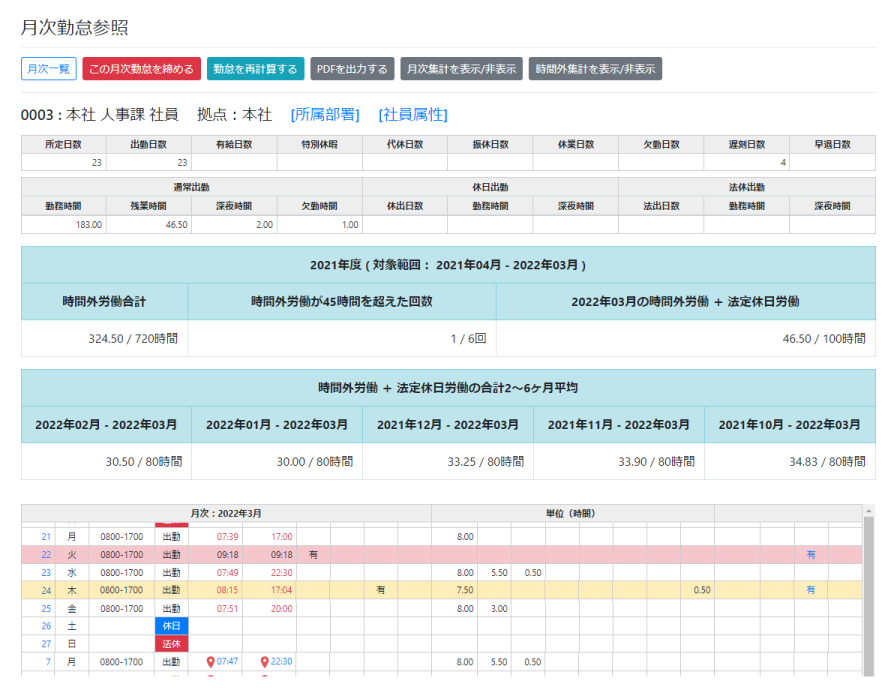
Task: Click the table scrollbar up arrow
Action: 868,511
